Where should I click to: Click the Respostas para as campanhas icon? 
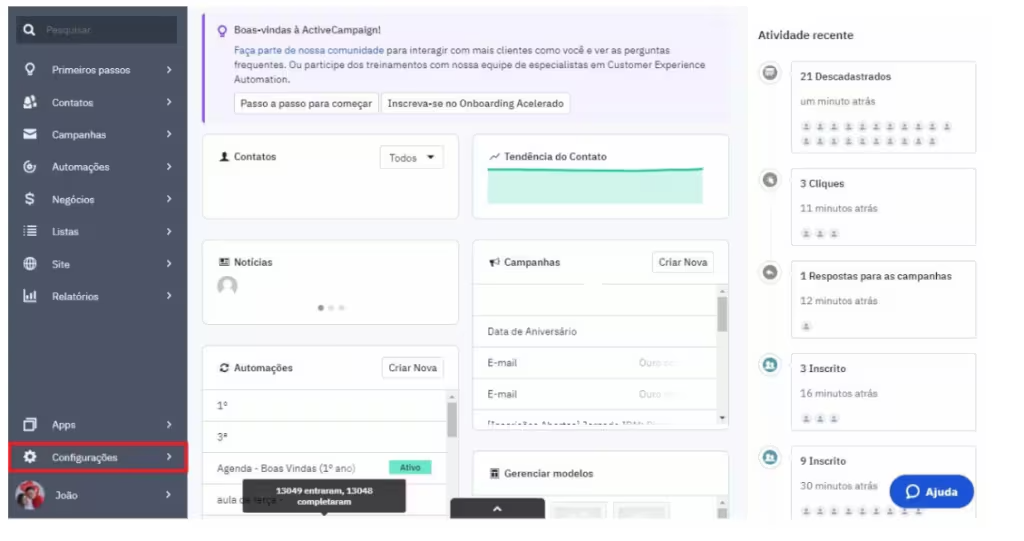click(770, 272)
